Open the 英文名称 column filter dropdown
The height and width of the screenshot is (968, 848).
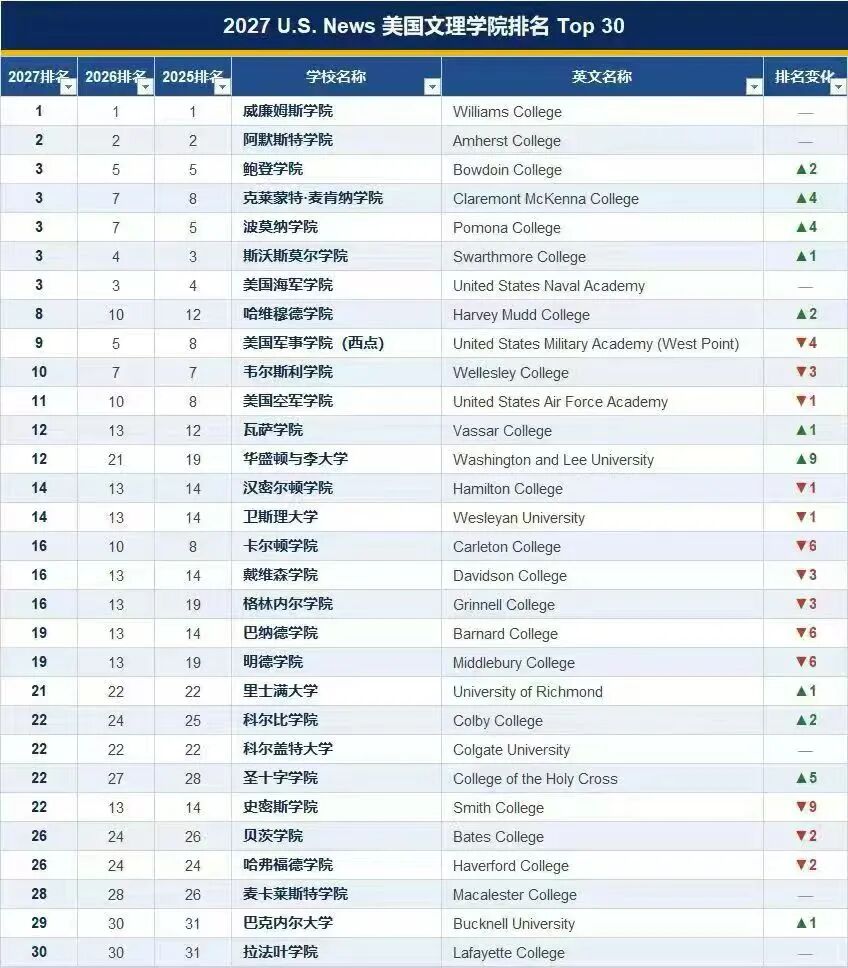[x=754, y=88]
